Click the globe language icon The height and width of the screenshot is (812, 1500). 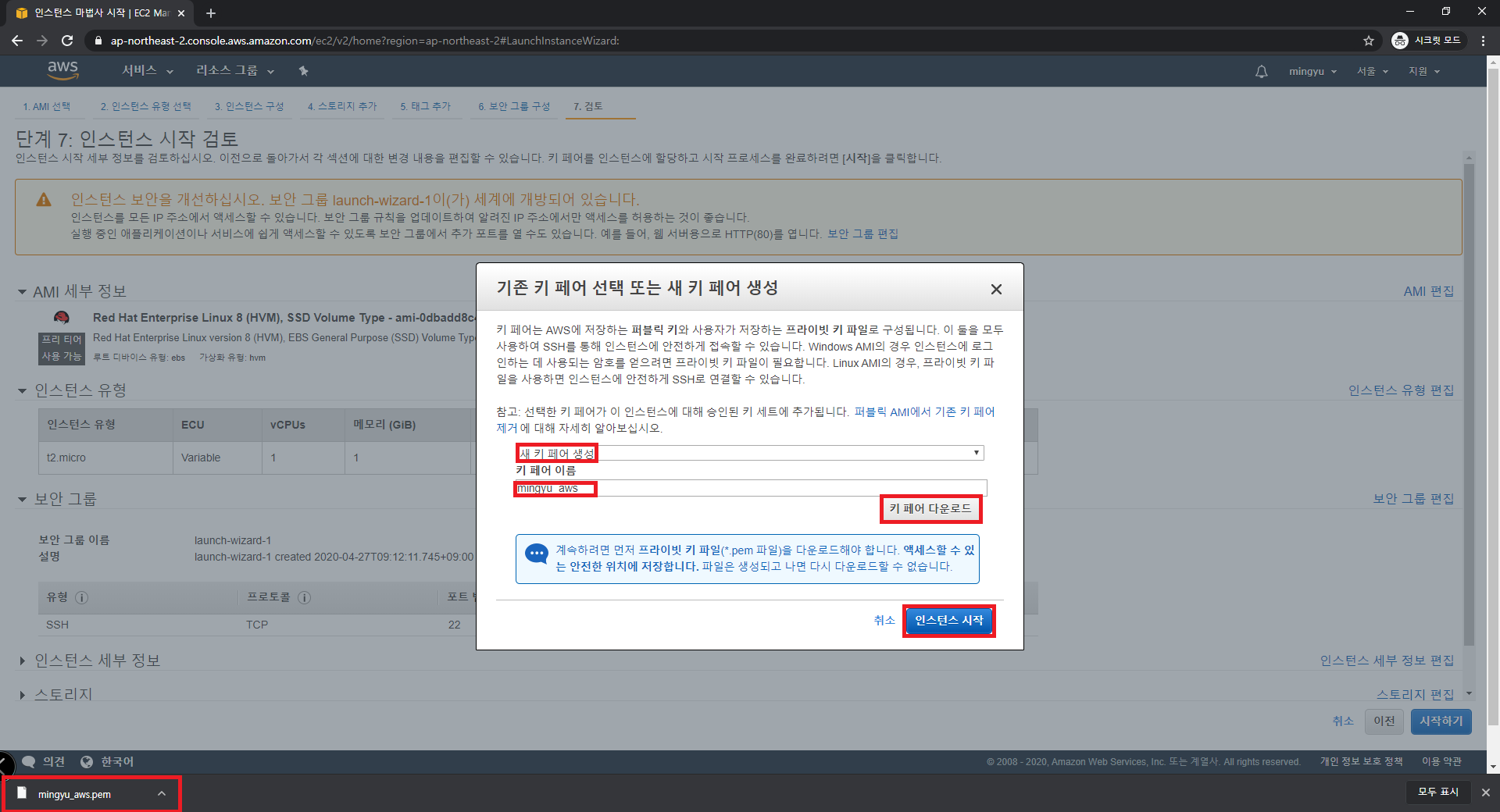(x=87, y=761)
